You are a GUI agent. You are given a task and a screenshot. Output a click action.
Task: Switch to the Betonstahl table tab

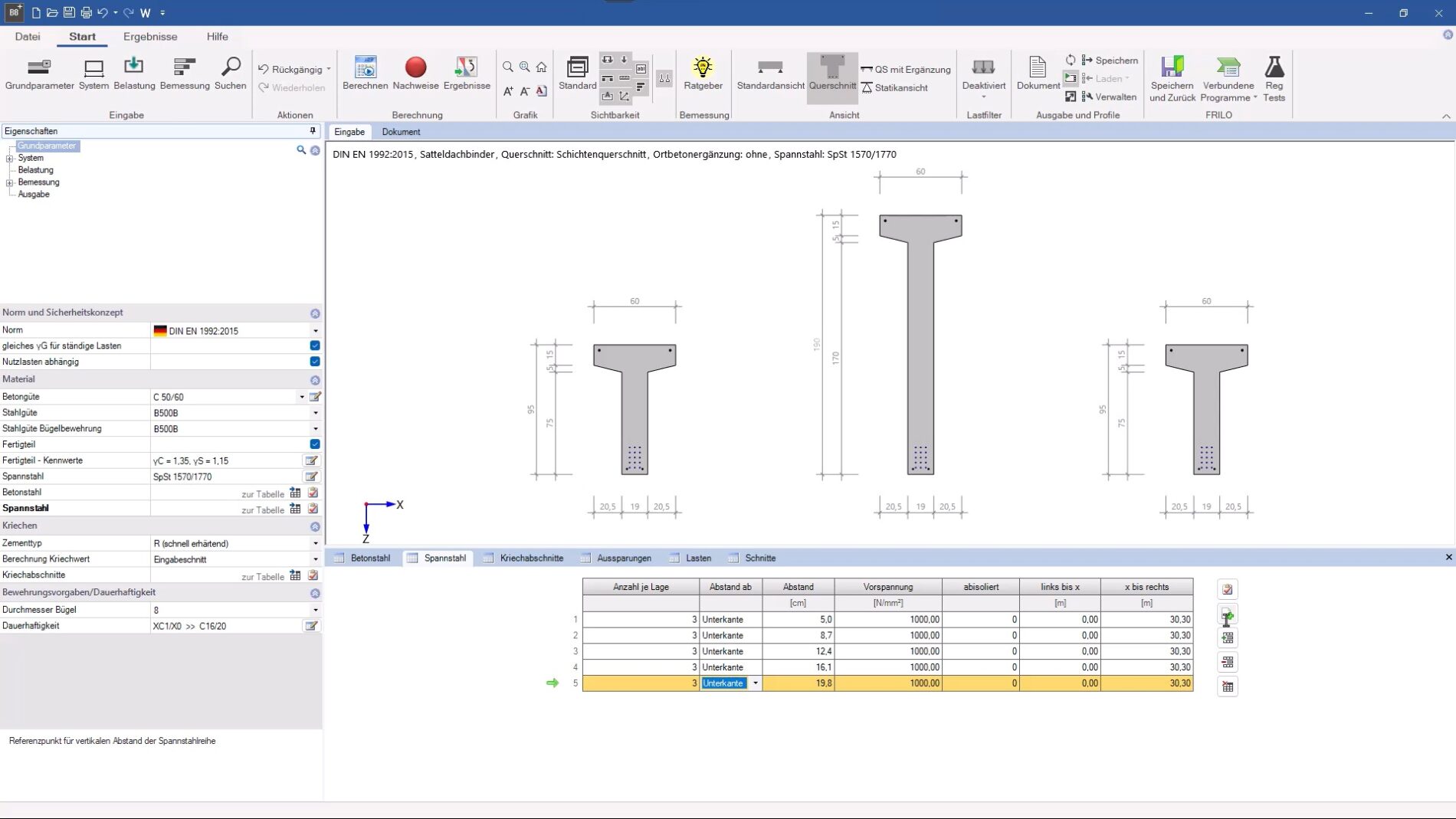coord(369,558)
